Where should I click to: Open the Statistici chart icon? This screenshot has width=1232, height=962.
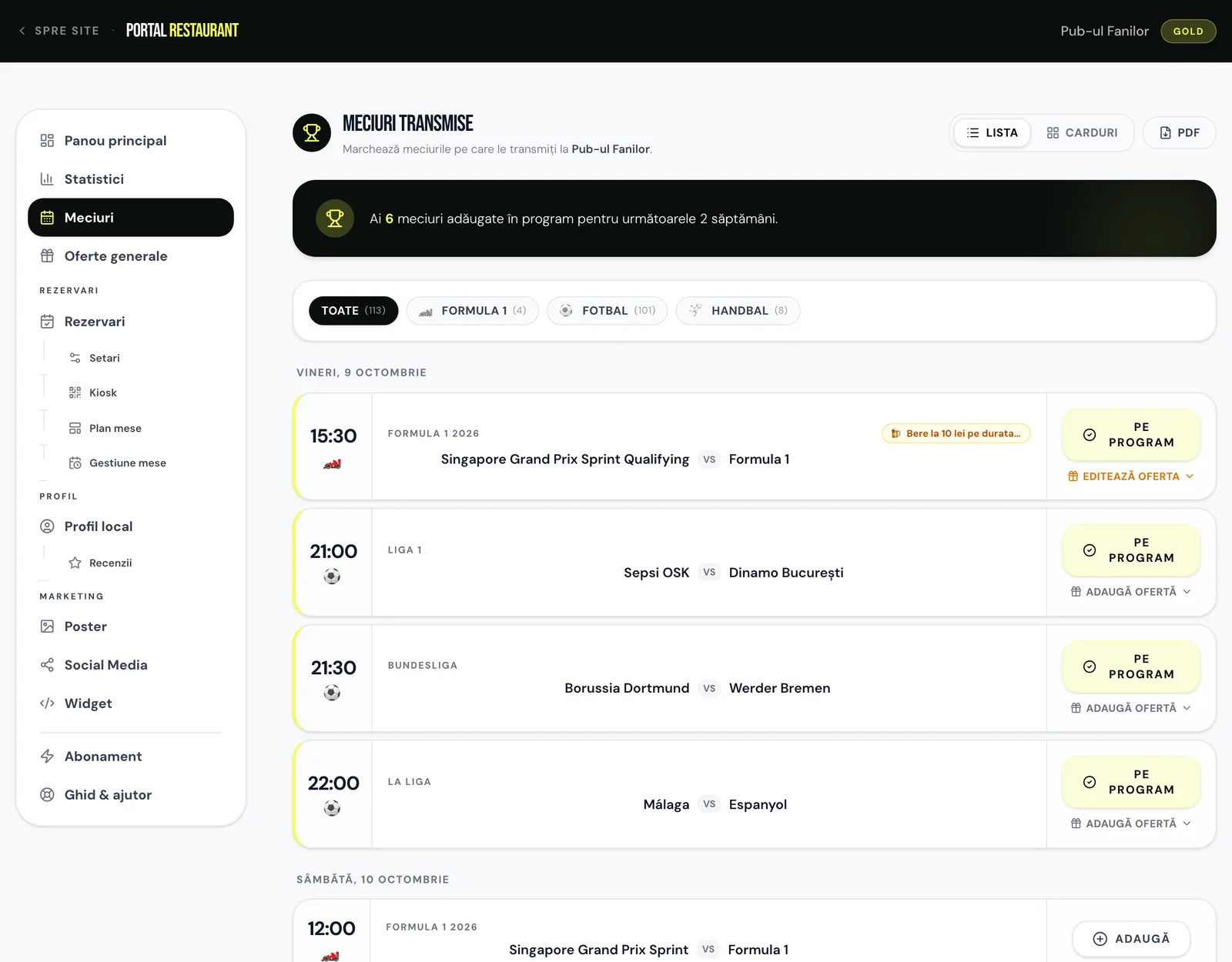coord(47,179)
